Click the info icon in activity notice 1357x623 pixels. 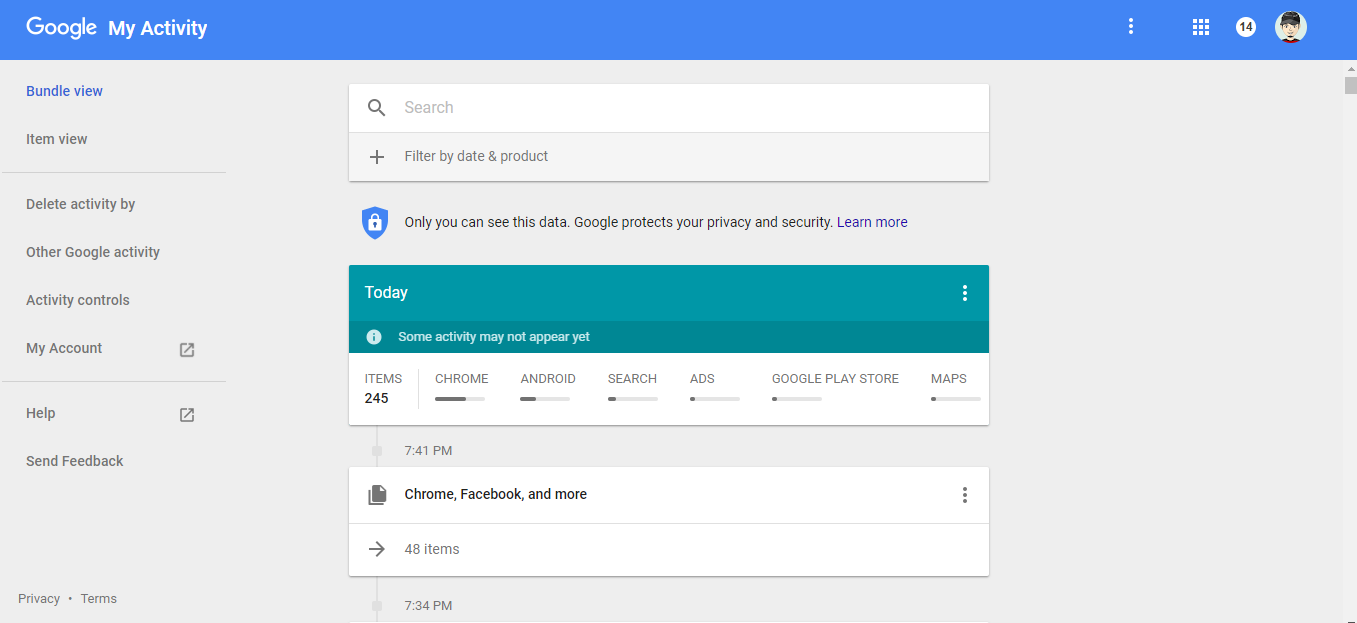click(x=374, y=337)
